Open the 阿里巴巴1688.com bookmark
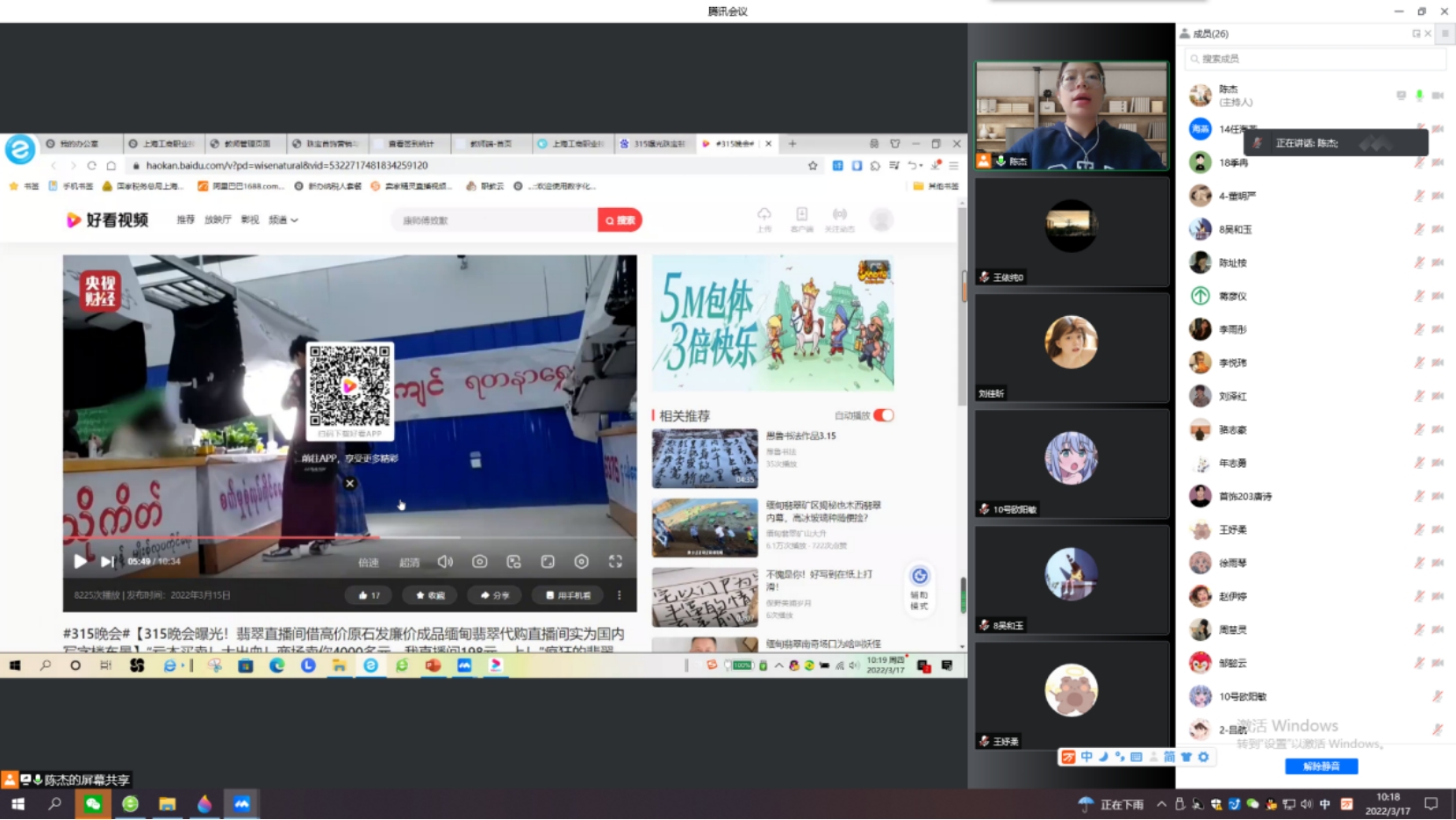This screenshot has width=1456, height=820. [x=240, y=186]
